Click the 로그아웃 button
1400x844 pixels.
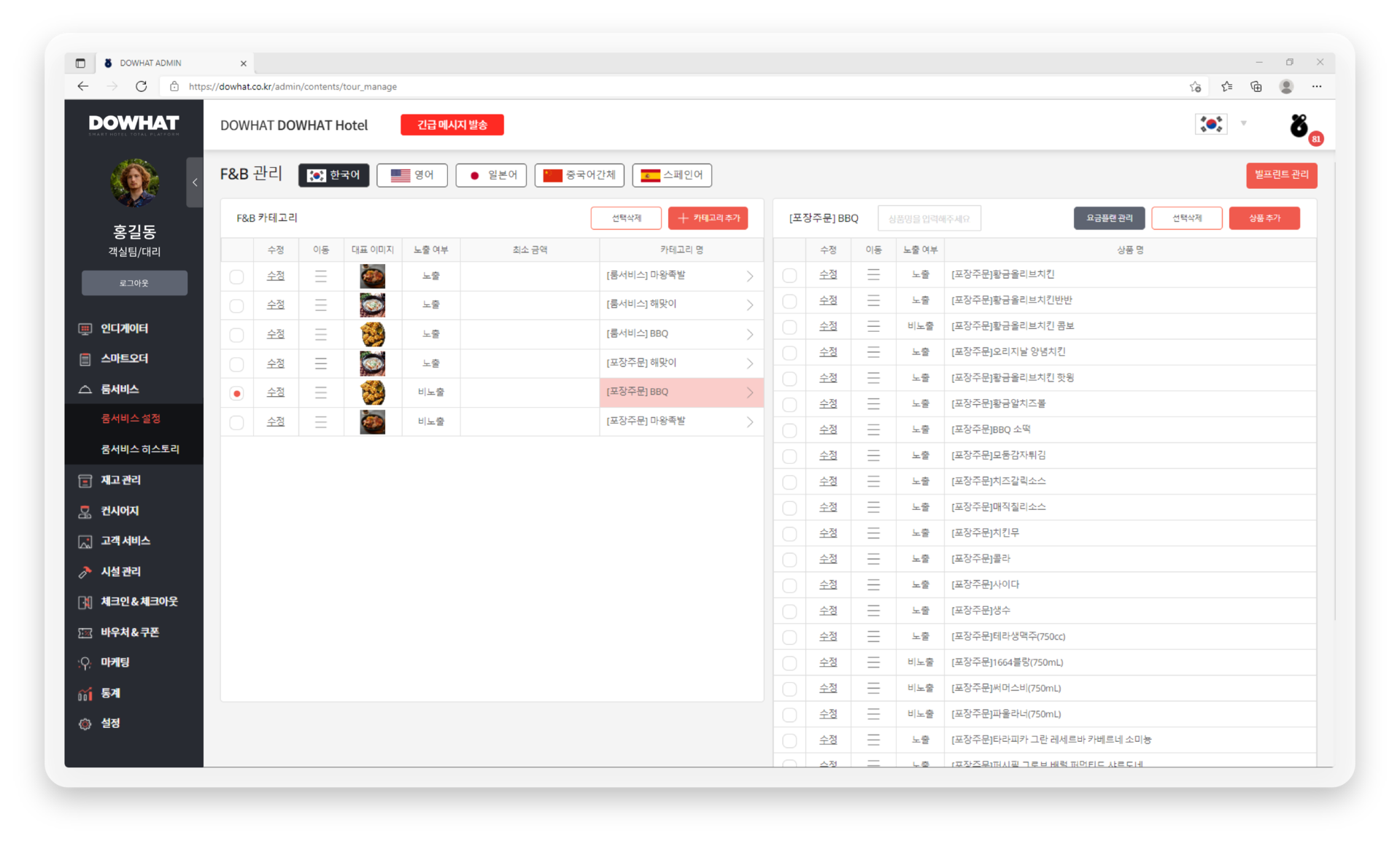coord(134,283)
